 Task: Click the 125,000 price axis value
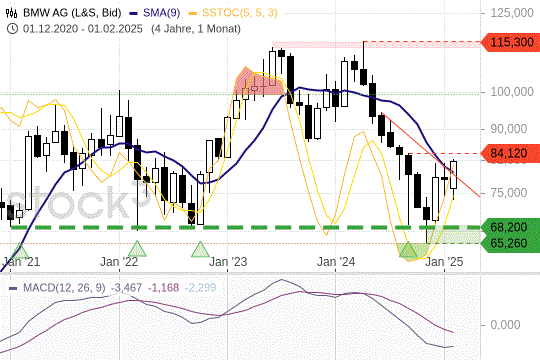512,13
